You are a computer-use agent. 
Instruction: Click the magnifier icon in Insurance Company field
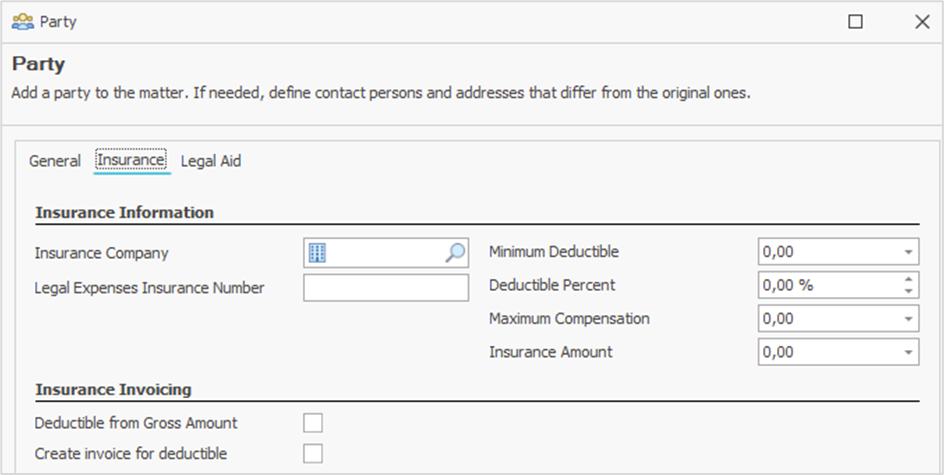(455, 253)
